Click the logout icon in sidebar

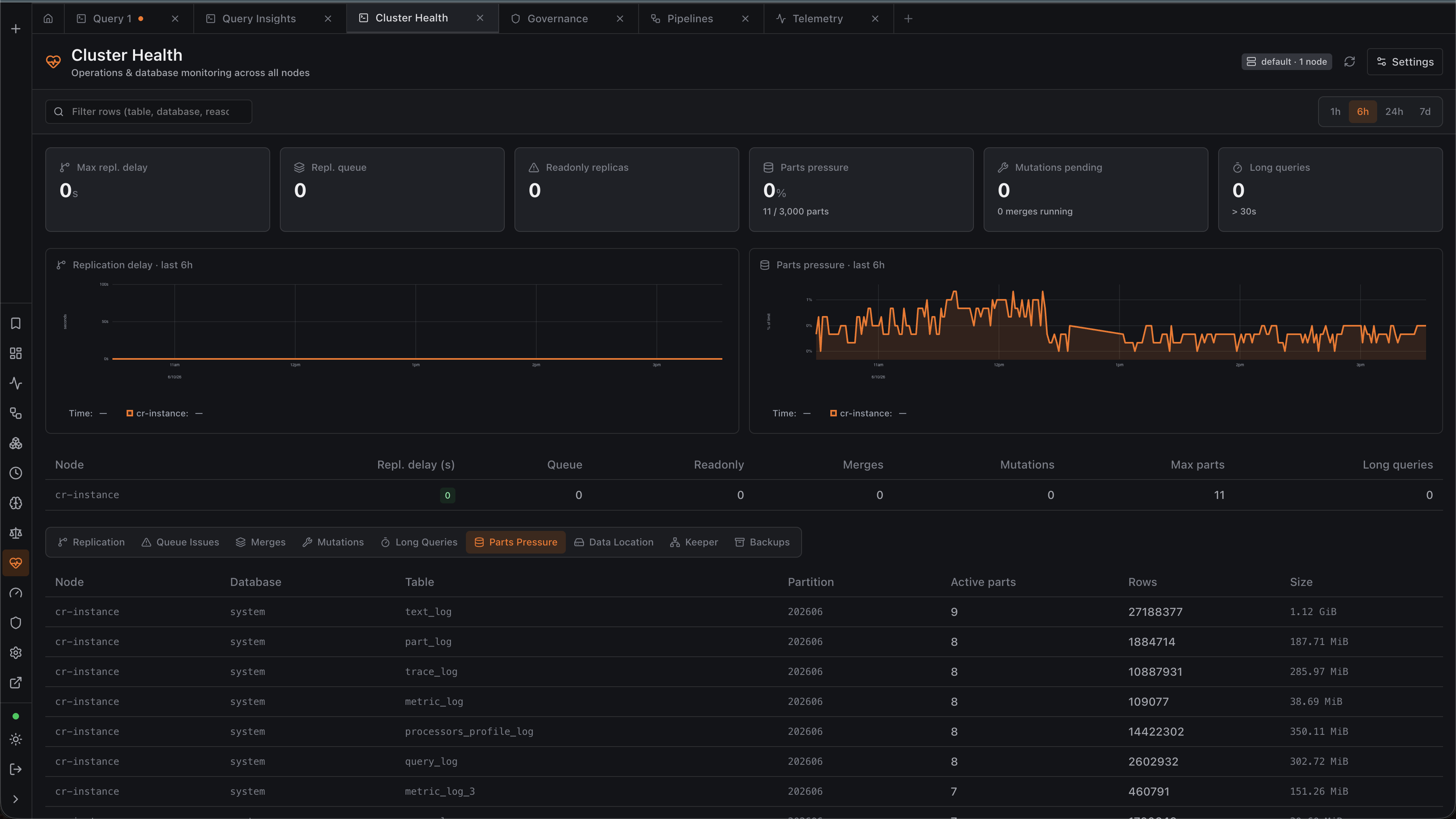click(x=16, y=769)
